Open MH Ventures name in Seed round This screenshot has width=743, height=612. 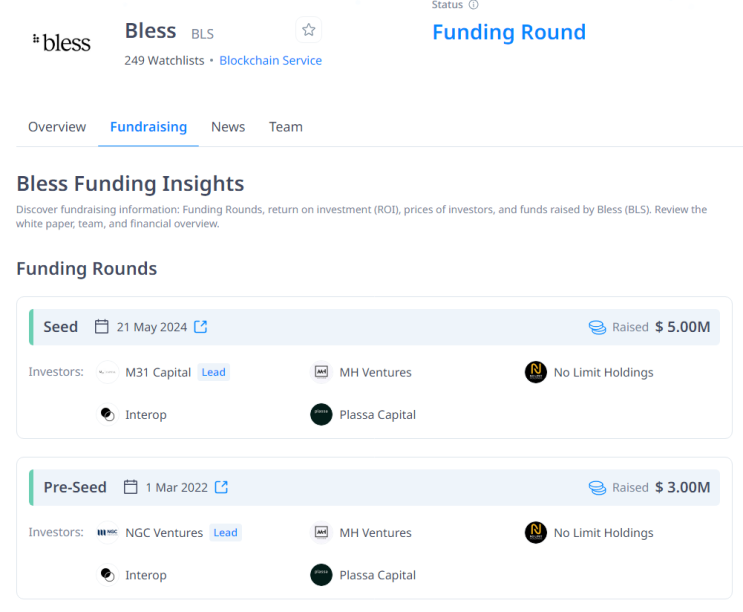(x=375, y=372)
